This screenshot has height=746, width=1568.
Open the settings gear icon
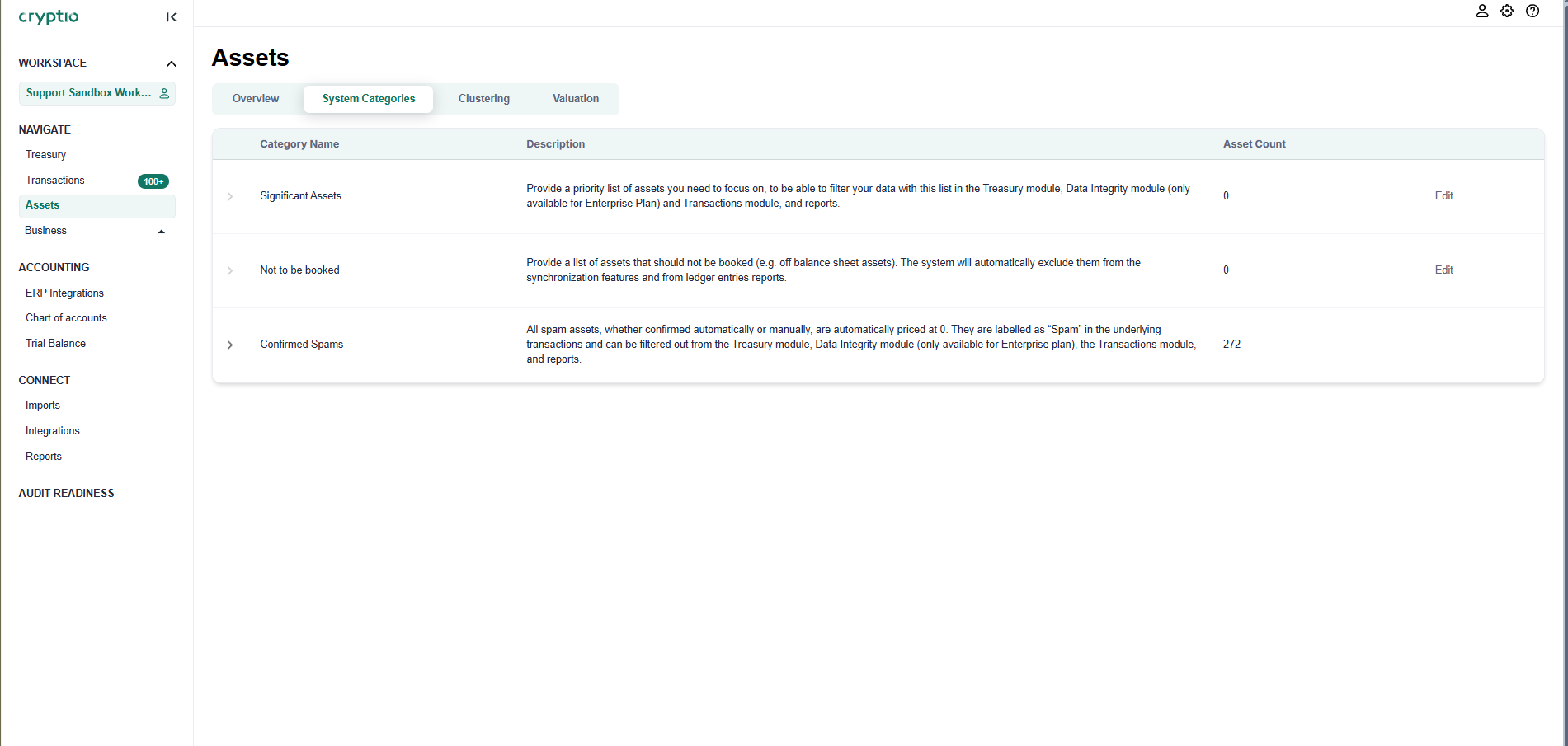(x=1507, y=12)
